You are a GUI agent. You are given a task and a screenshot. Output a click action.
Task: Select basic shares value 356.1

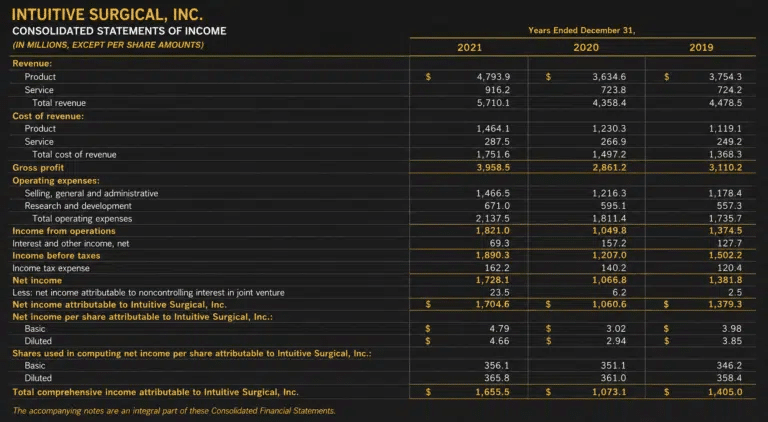[497, 366]
